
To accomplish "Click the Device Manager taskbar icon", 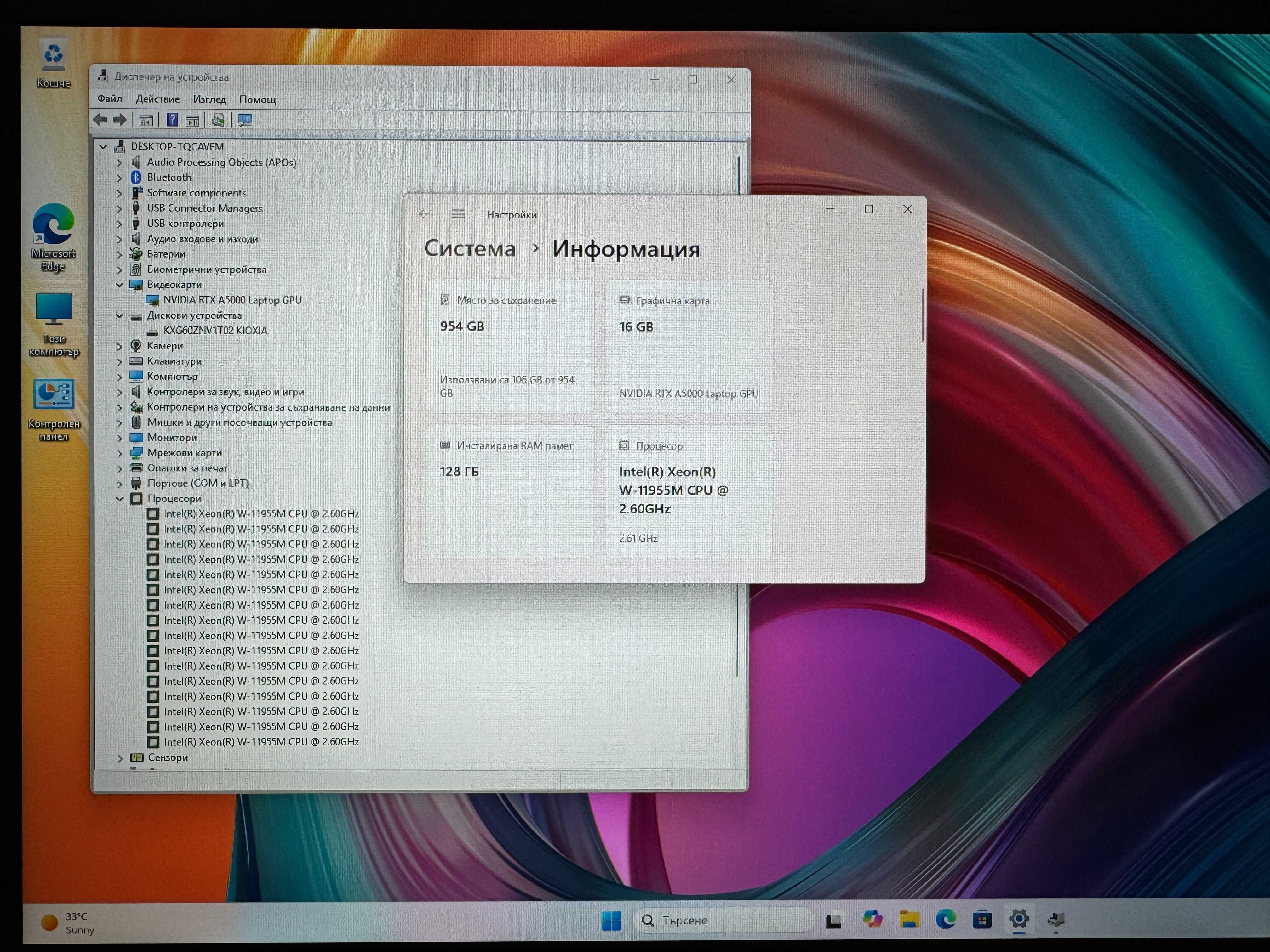I will pos(1056,921).
